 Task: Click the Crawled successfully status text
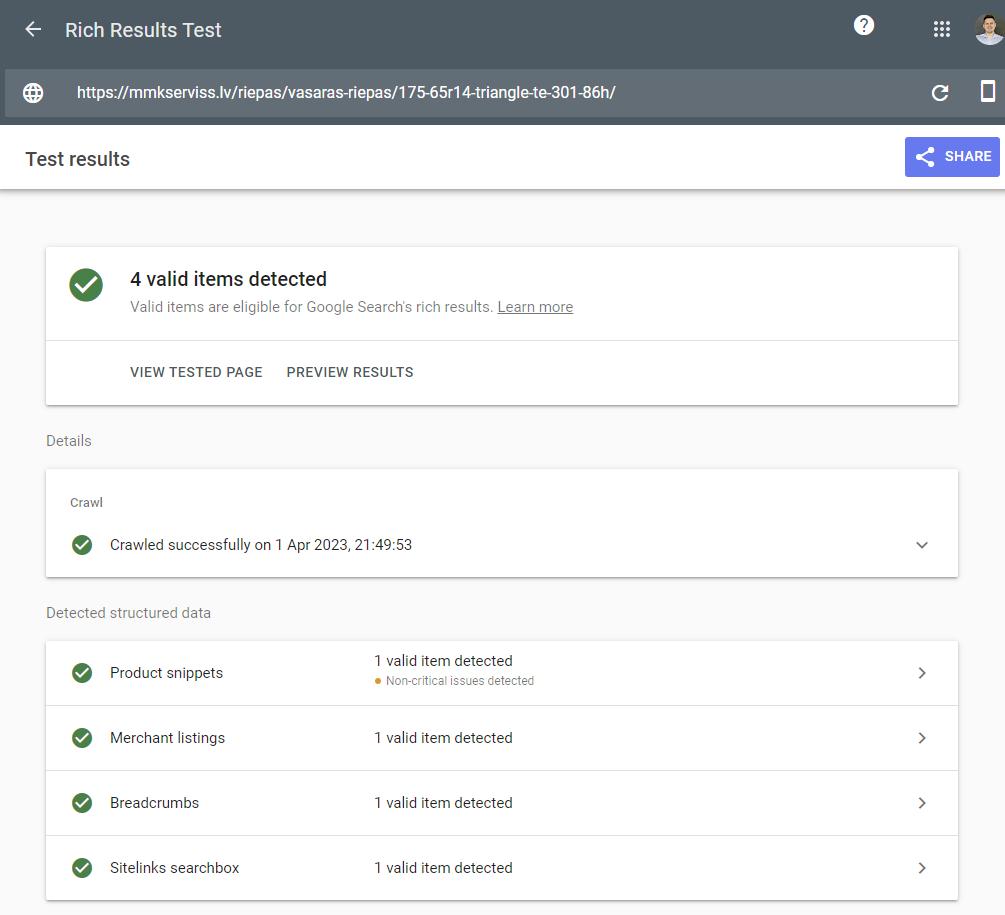[x=261, y=545]
